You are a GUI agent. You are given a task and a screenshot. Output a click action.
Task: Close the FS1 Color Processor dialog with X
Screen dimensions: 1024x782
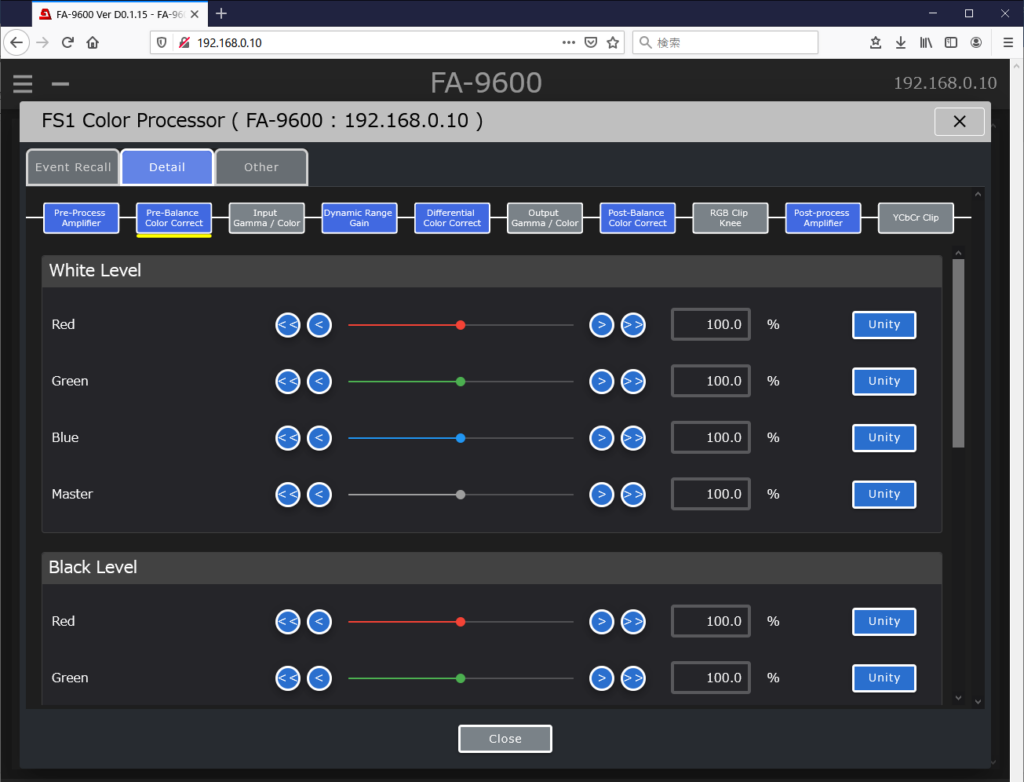(959, 121)
